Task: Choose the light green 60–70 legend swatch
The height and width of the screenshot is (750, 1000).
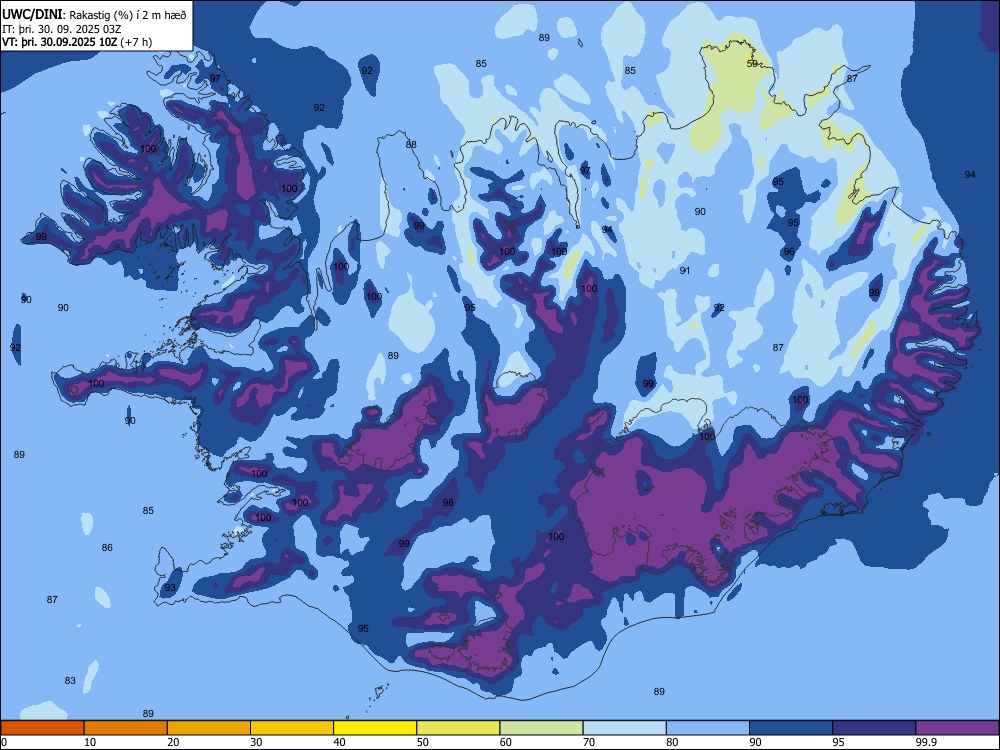Action: pyautogui.click(x=541, y=728)
